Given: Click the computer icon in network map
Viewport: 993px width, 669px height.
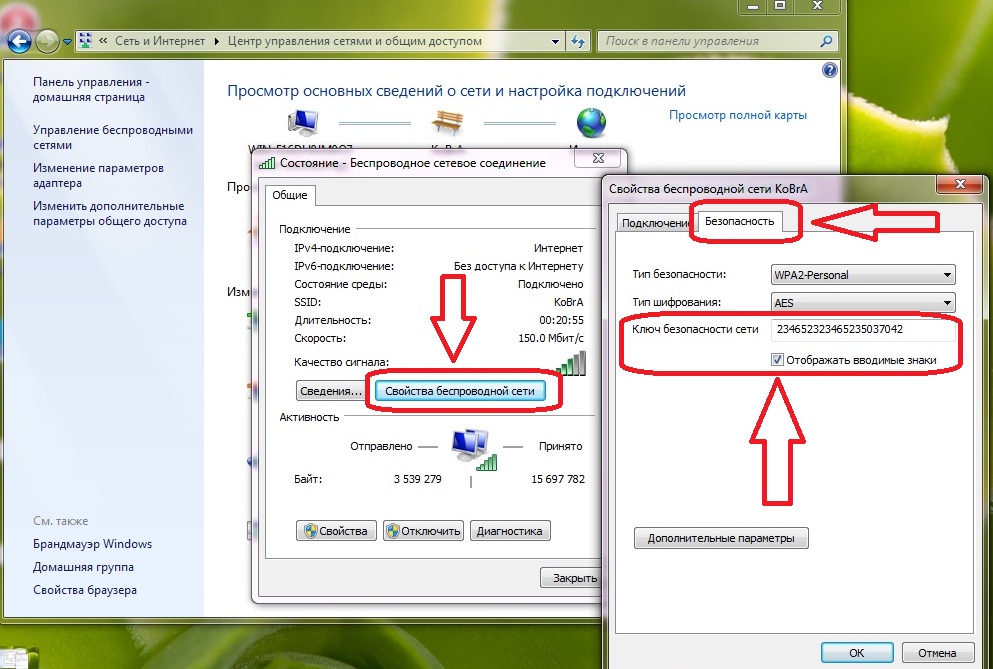Looking at the screenshot, I should 301,124.
